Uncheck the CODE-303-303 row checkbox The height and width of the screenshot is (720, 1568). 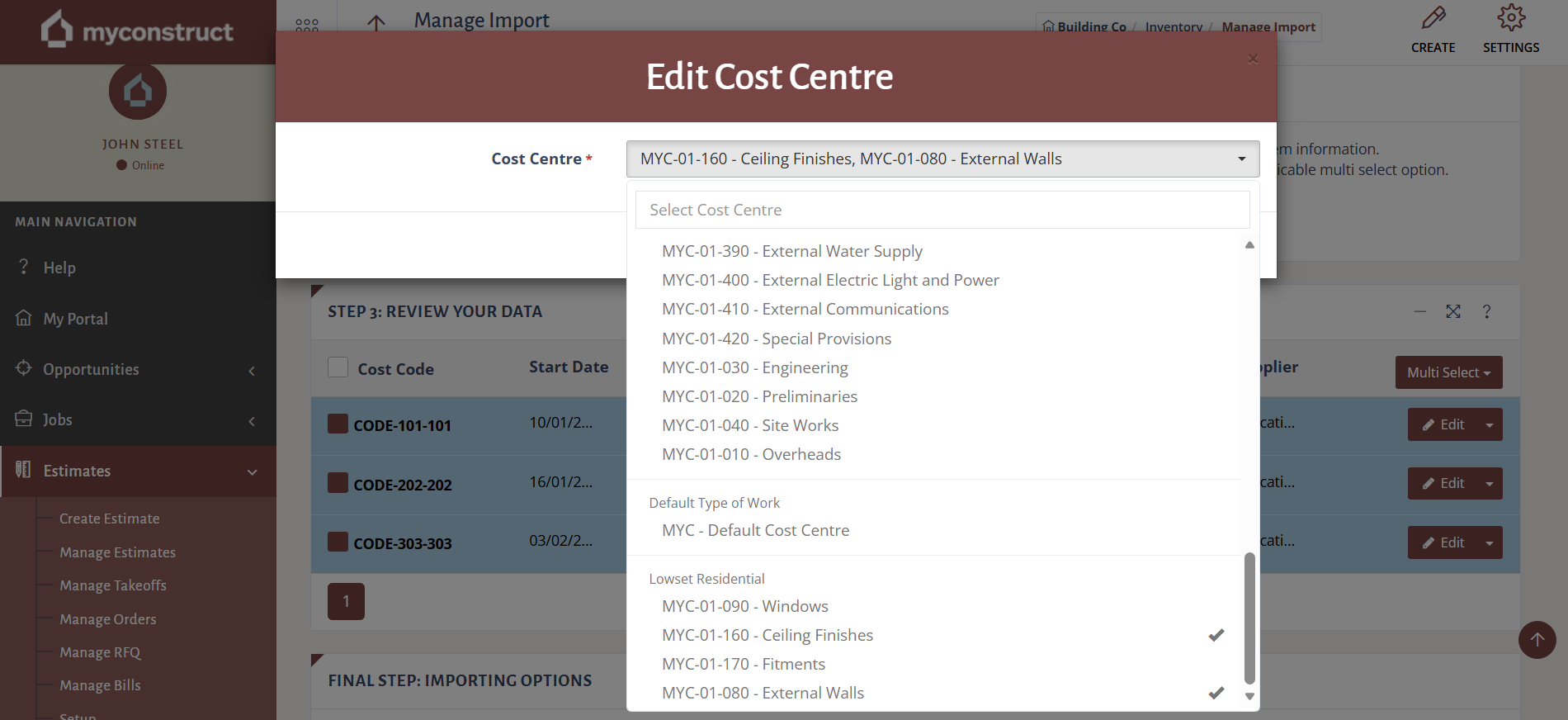tap(338, 542)
